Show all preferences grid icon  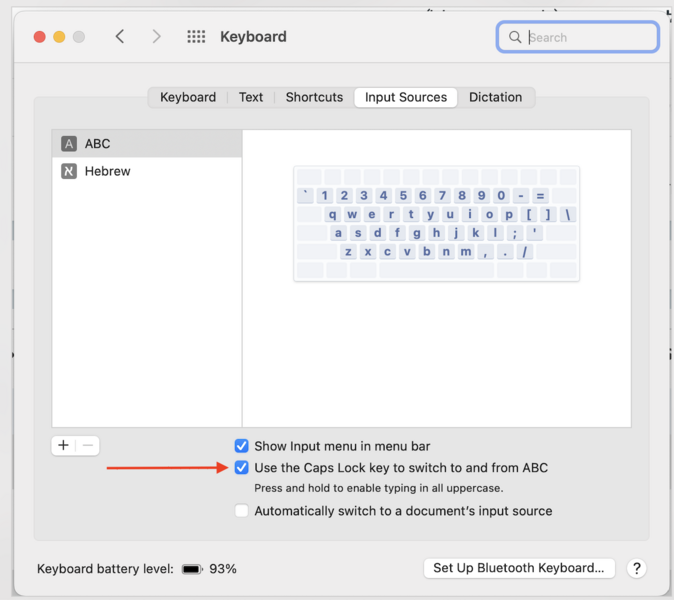point(196,37)
